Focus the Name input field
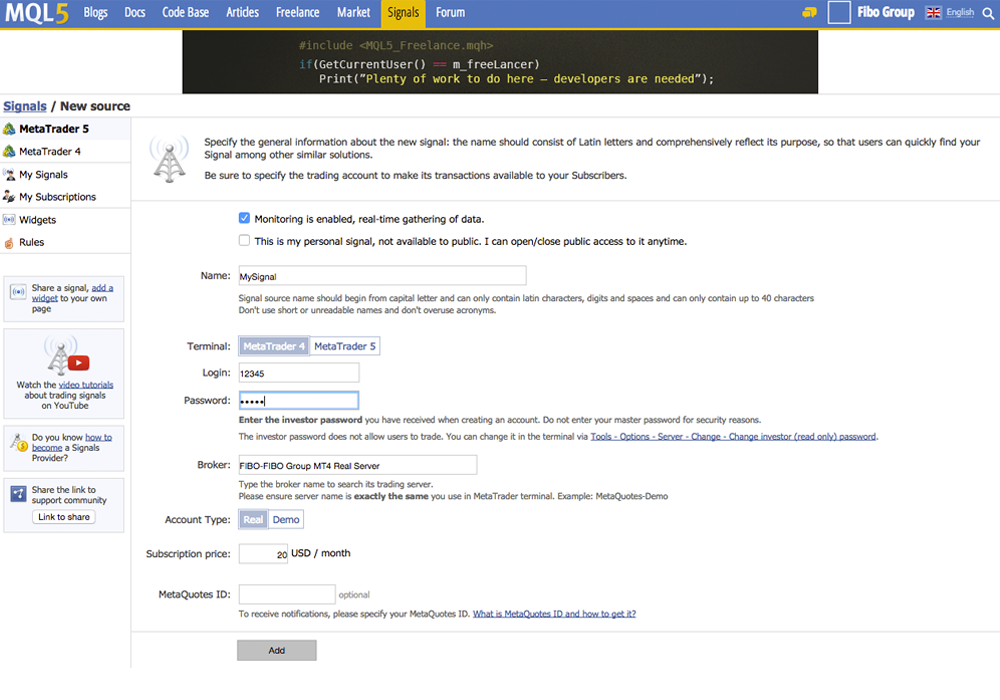Image resolution: width=1000 pixels, height=700 pixels. pyautogui.click(x=383, y=275)
